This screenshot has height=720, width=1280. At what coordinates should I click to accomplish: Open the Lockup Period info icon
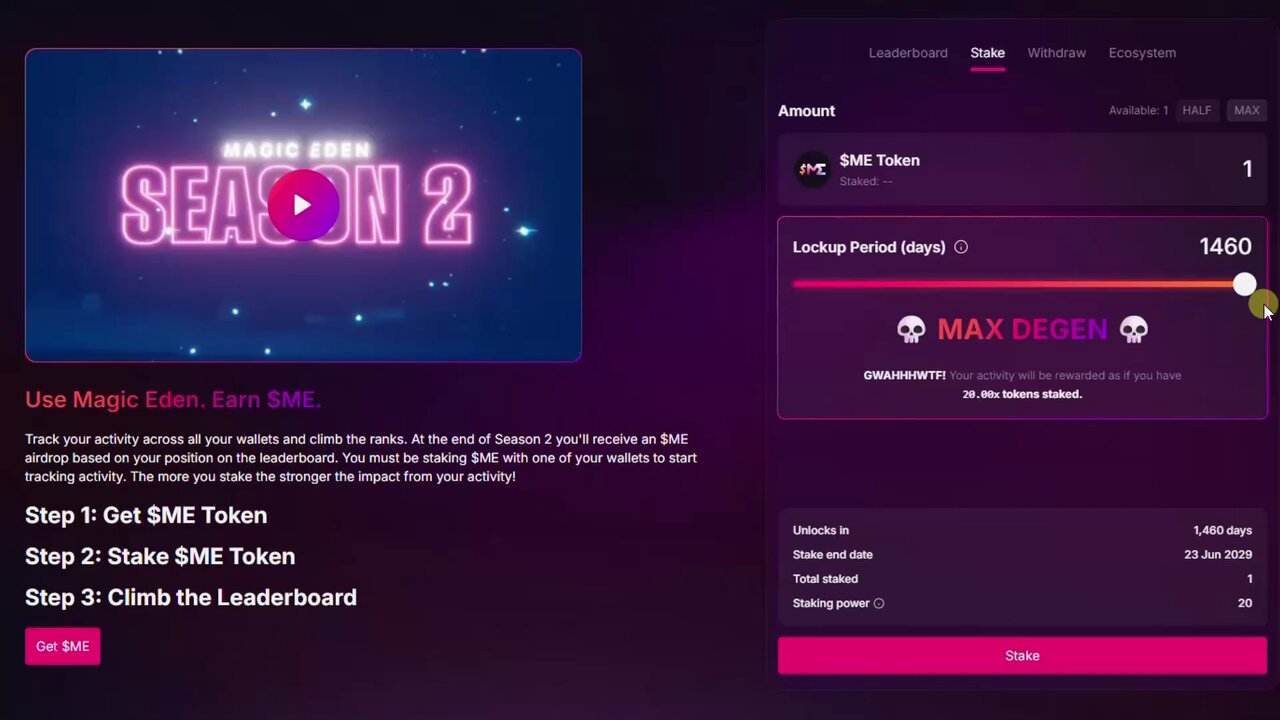pyautogui.click(x=961, y=247)
